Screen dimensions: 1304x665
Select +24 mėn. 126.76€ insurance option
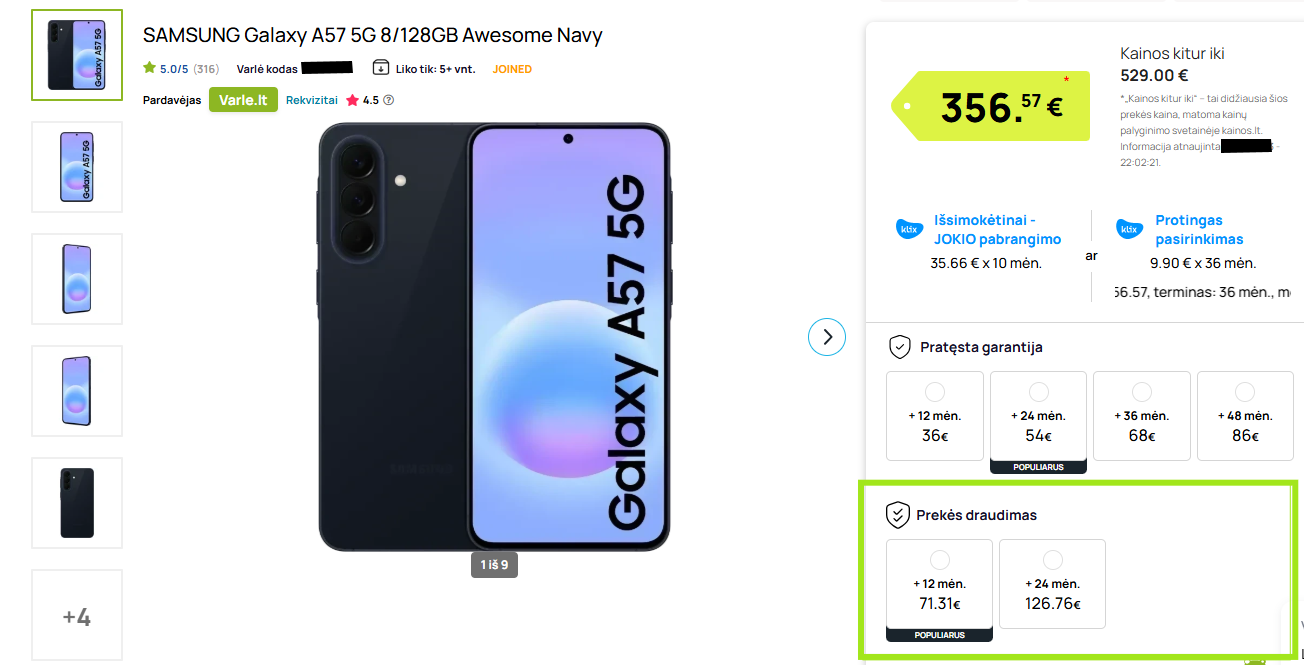coord(1053,583)
